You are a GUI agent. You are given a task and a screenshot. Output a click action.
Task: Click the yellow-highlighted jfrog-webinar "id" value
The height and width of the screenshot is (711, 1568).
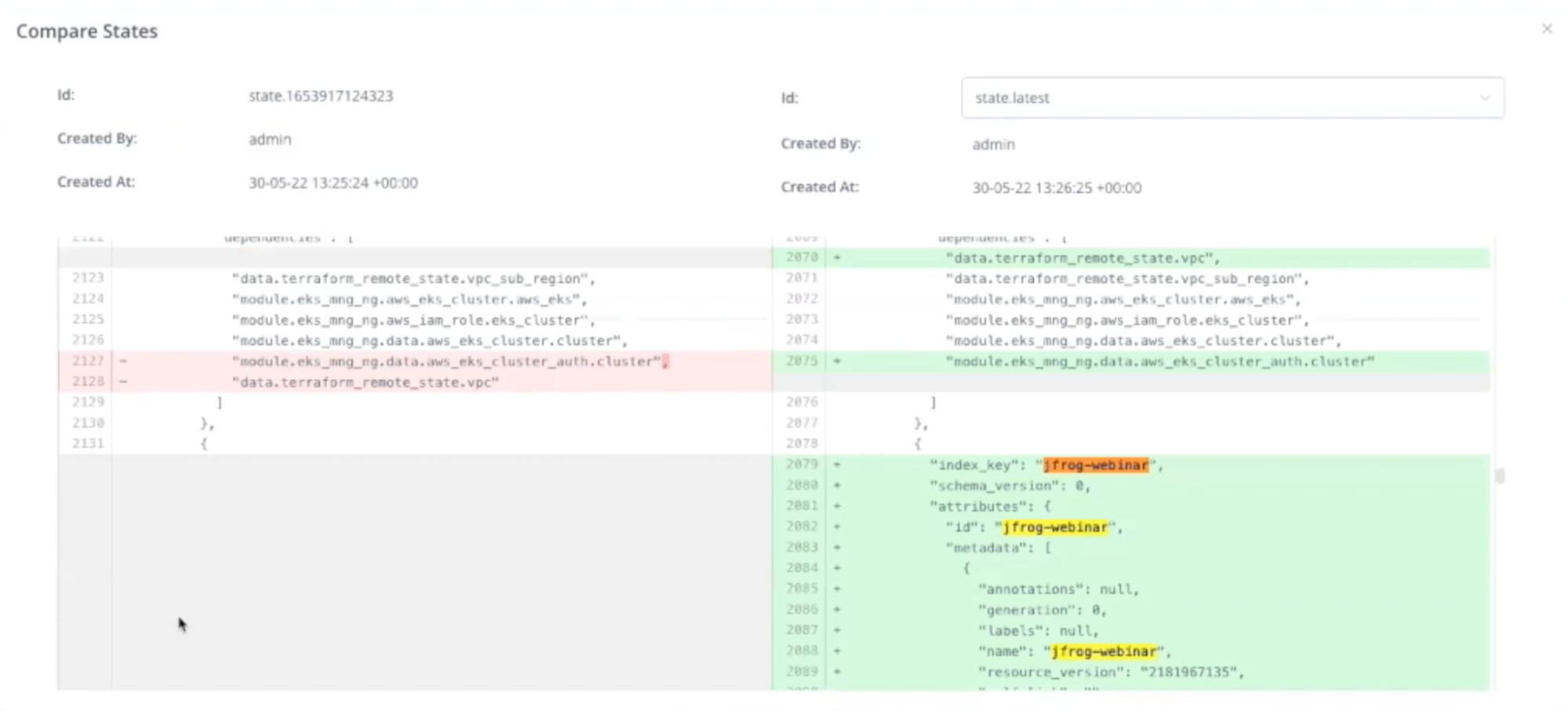pyautogui.click(x=1055, y=527)
